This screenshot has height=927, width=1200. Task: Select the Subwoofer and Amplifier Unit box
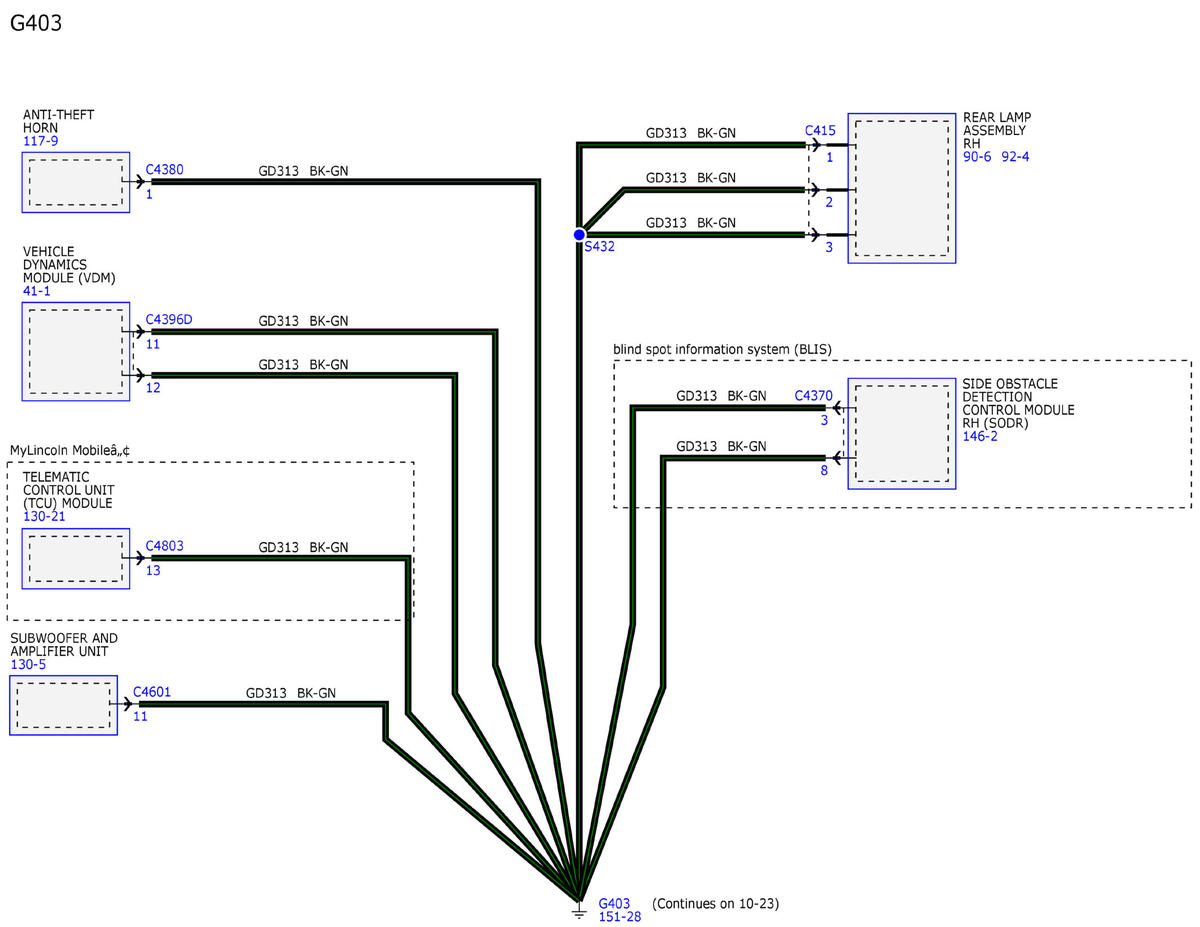click(63, 705)
